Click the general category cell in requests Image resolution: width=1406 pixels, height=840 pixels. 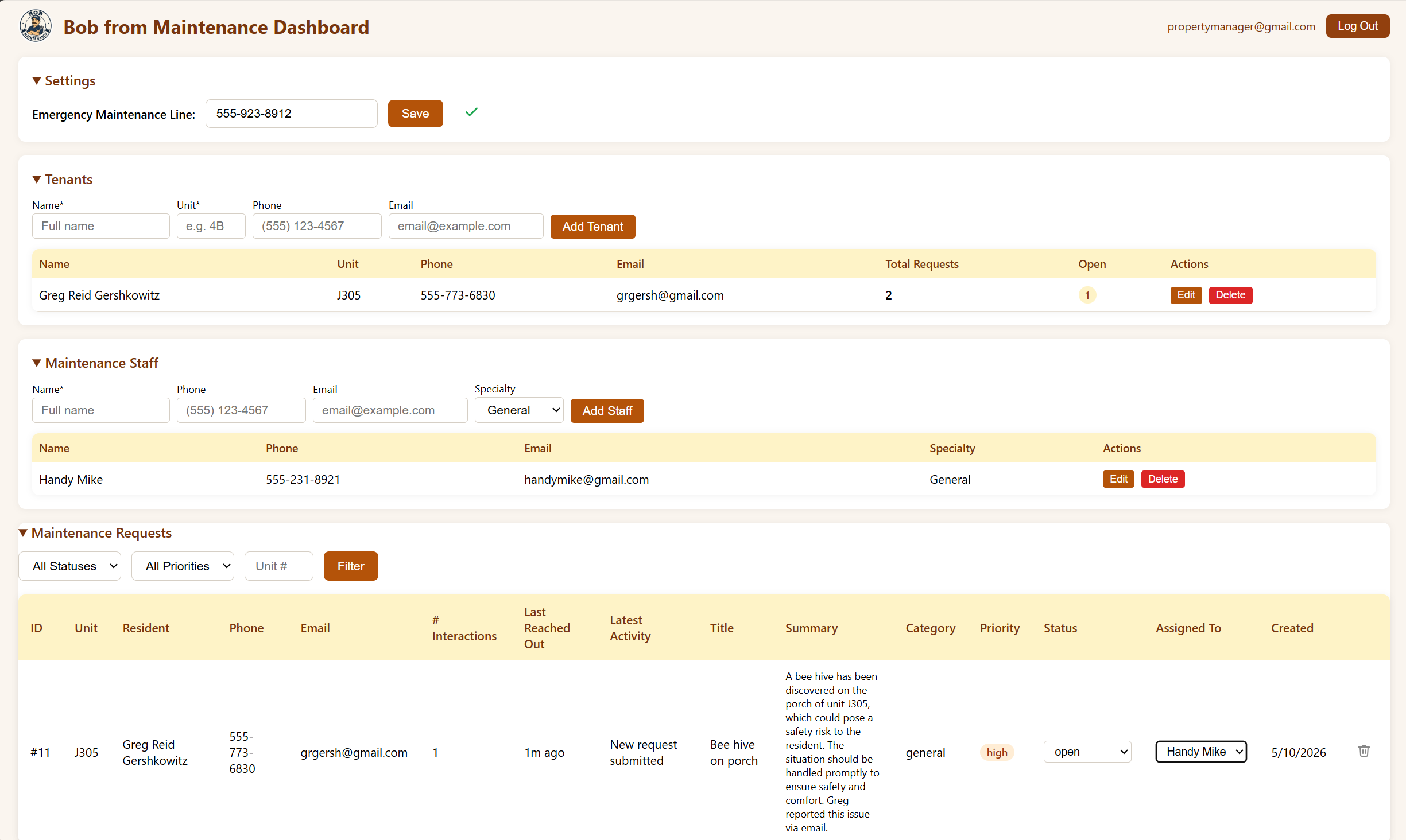coord(925,752)
